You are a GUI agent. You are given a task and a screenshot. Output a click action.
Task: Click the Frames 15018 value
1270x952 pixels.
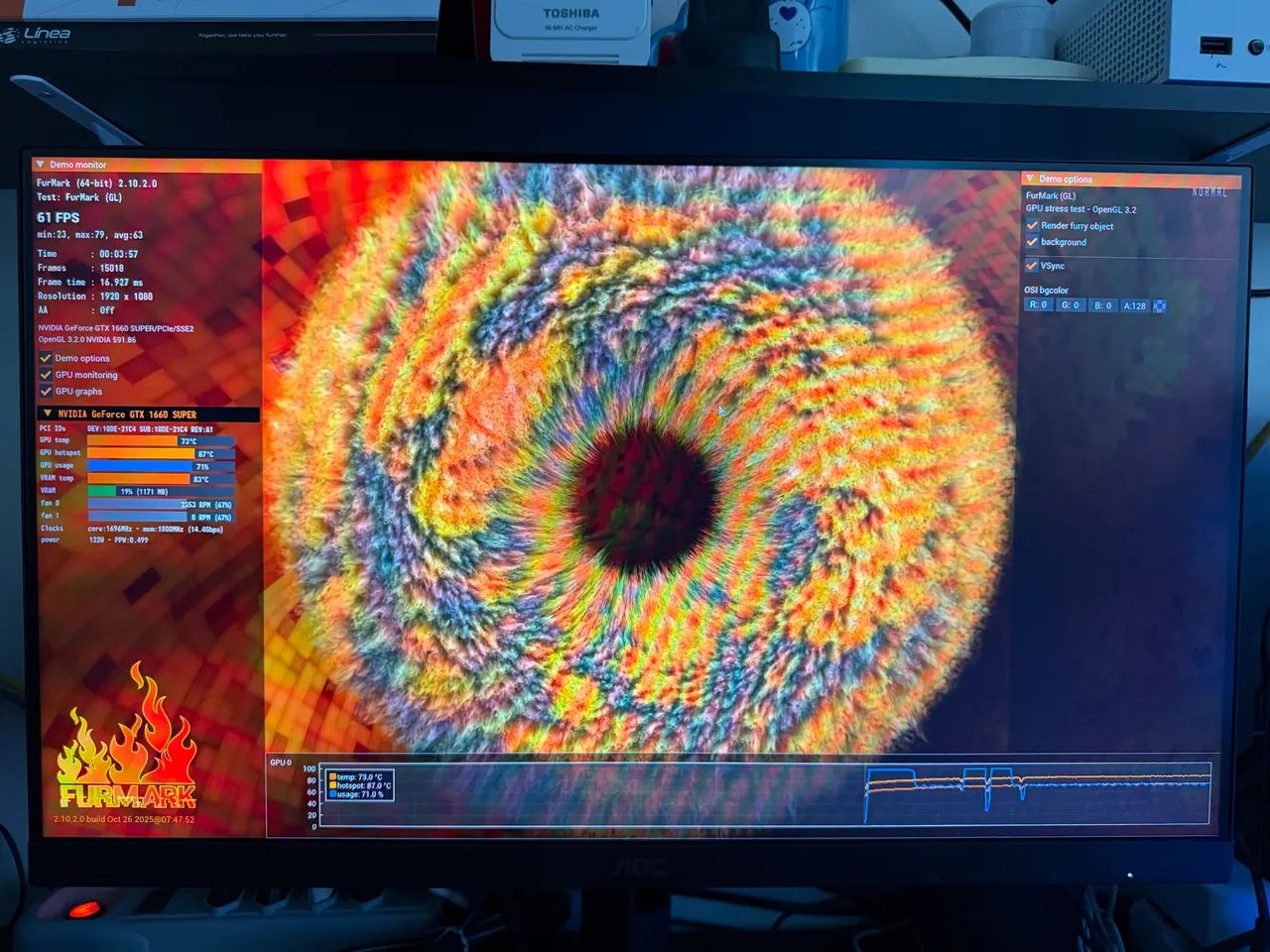(112, 268)
